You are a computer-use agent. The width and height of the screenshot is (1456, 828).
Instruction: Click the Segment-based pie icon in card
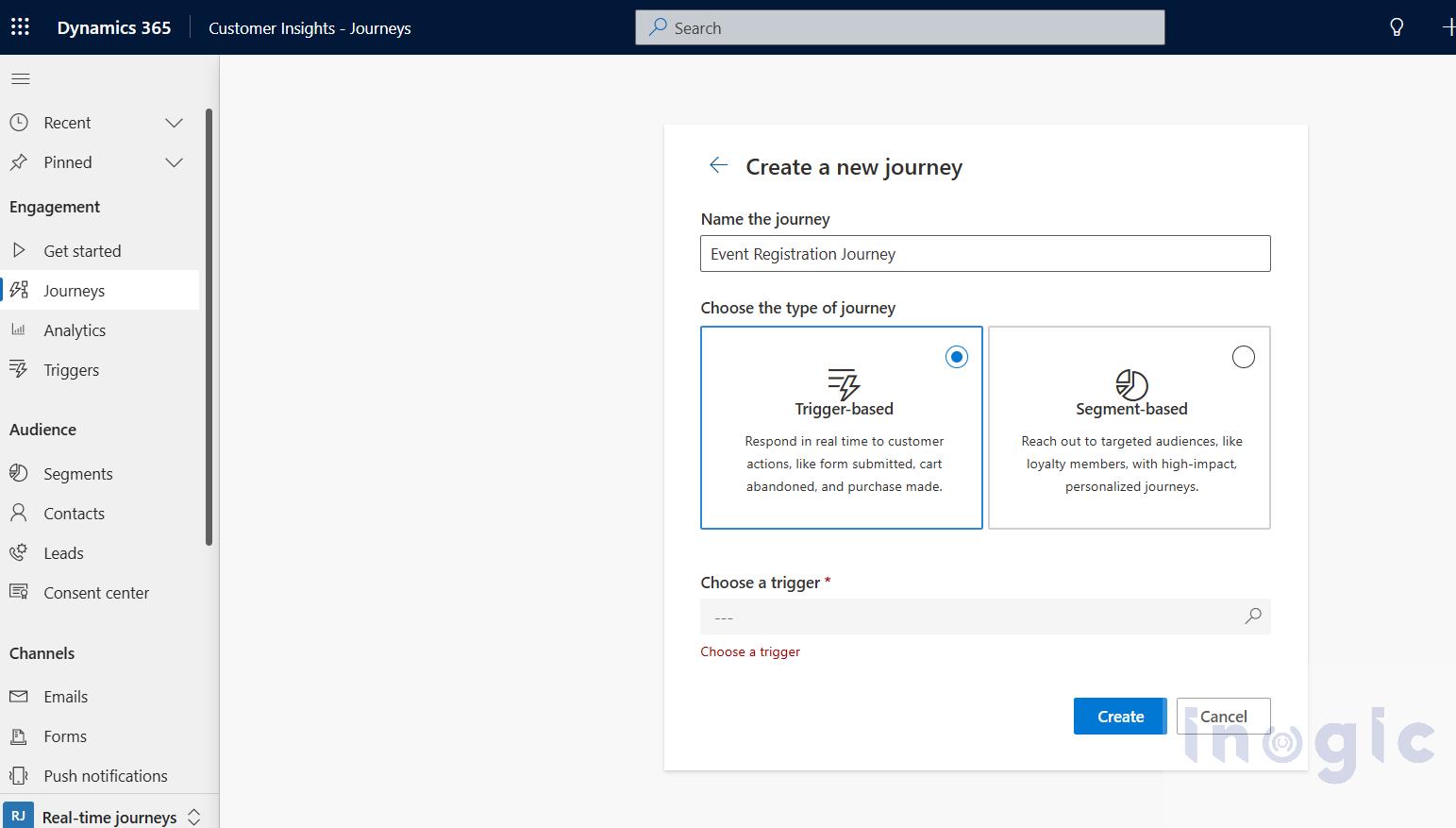pos(1131,384)
